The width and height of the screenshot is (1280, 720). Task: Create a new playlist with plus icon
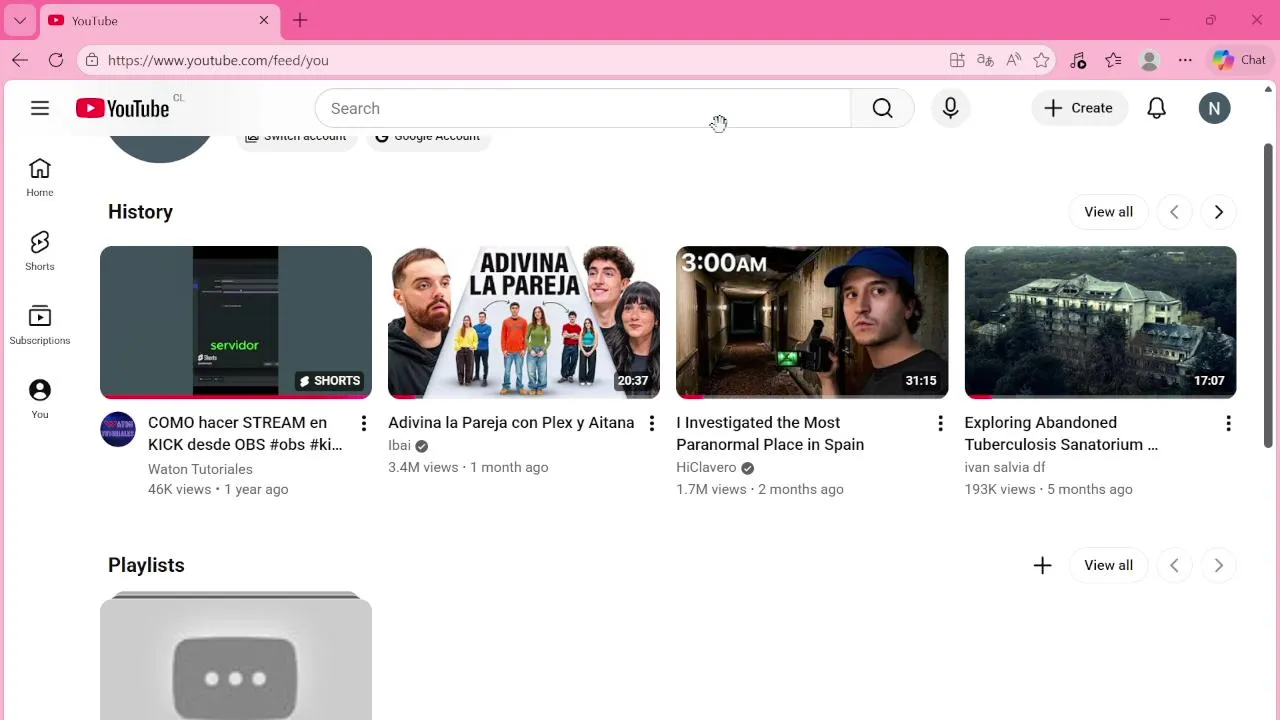coord(1042,565)
